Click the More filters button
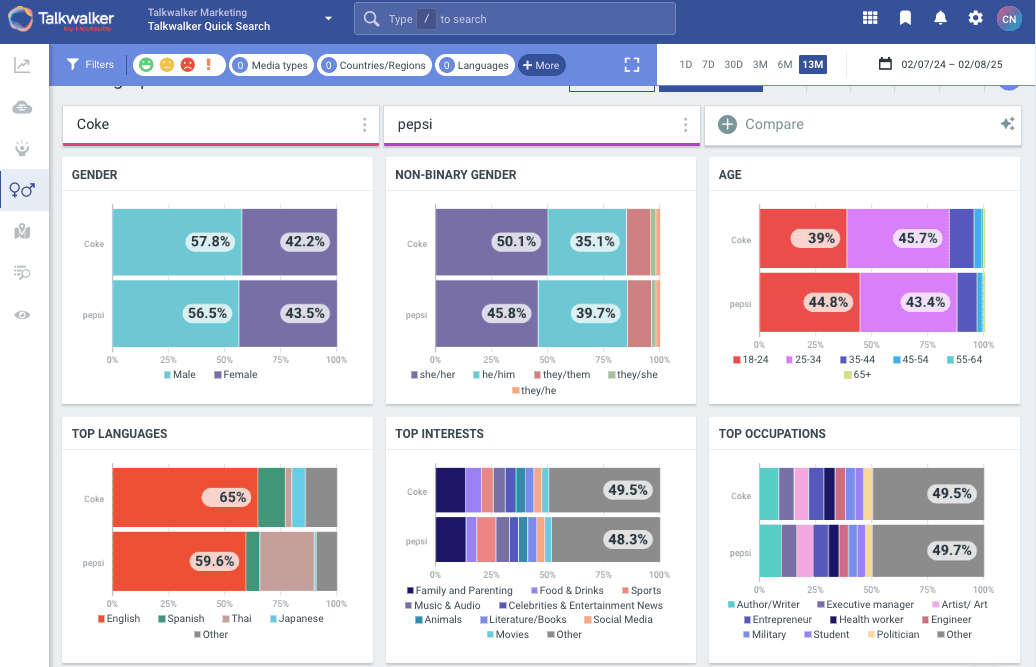The height and width of the screenshot is (667, 1036). (x=541, y=65)
